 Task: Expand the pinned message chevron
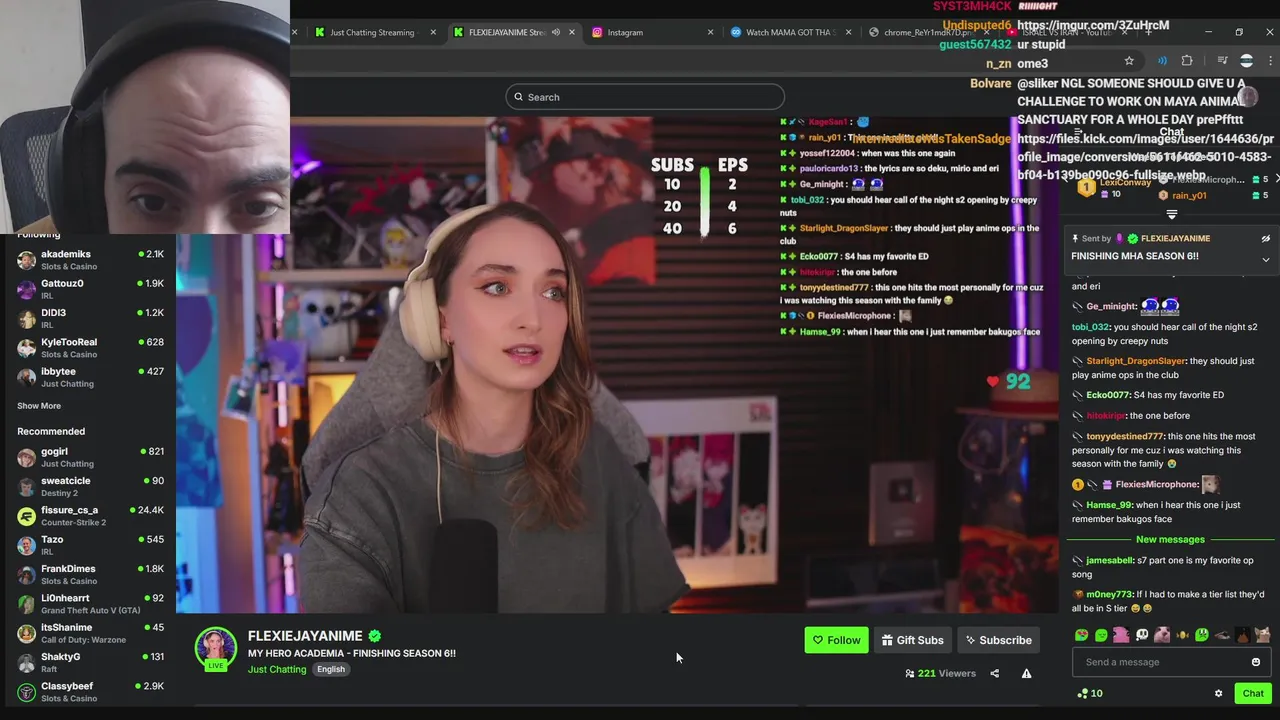coord(1265,260)
